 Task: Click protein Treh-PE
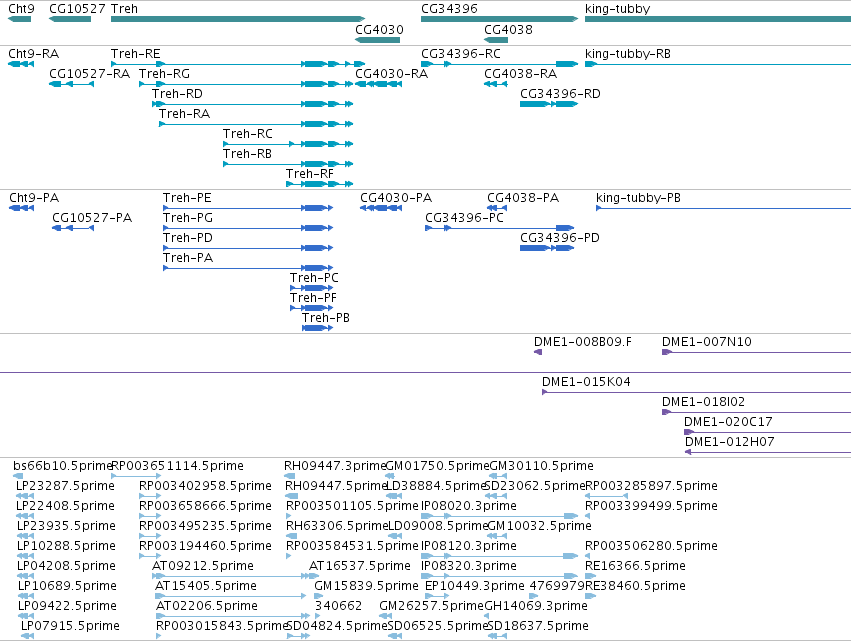248,208
